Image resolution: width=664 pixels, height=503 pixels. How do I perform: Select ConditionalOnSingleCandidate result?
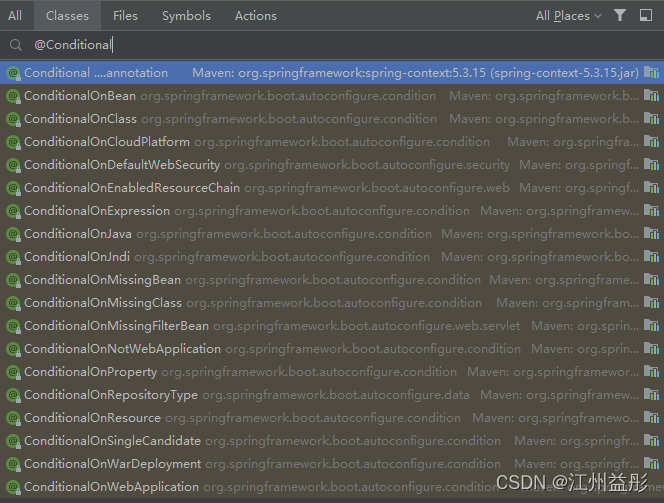click(332, 441)
